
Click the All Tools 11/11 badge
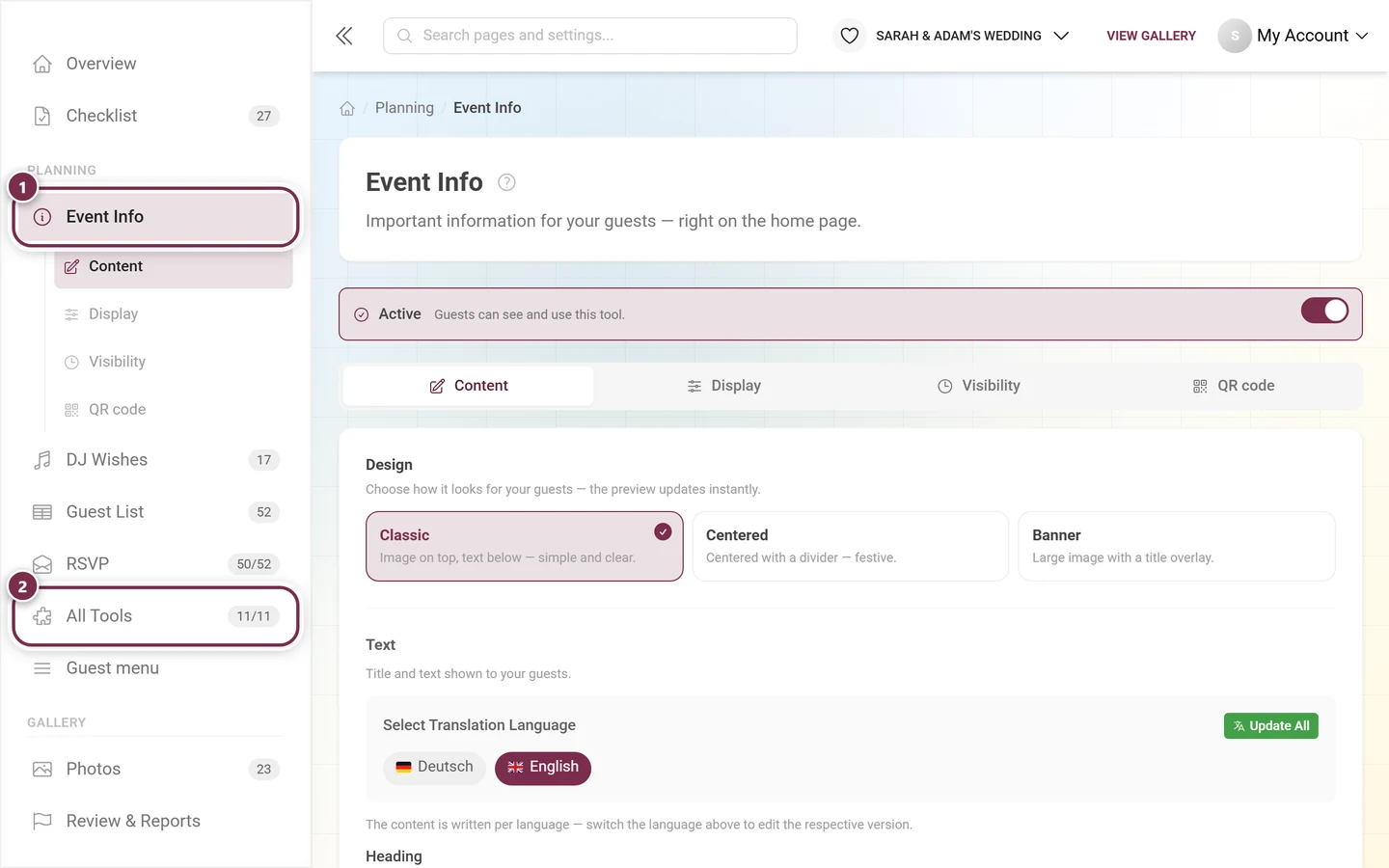pyautogui.click(x=254, y=616)
